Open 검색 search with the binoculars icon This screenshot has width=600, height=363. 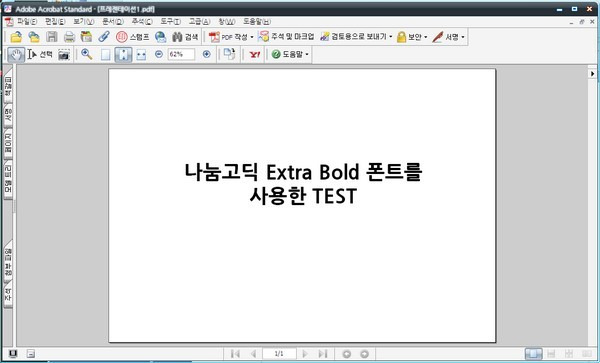(185, 37)
